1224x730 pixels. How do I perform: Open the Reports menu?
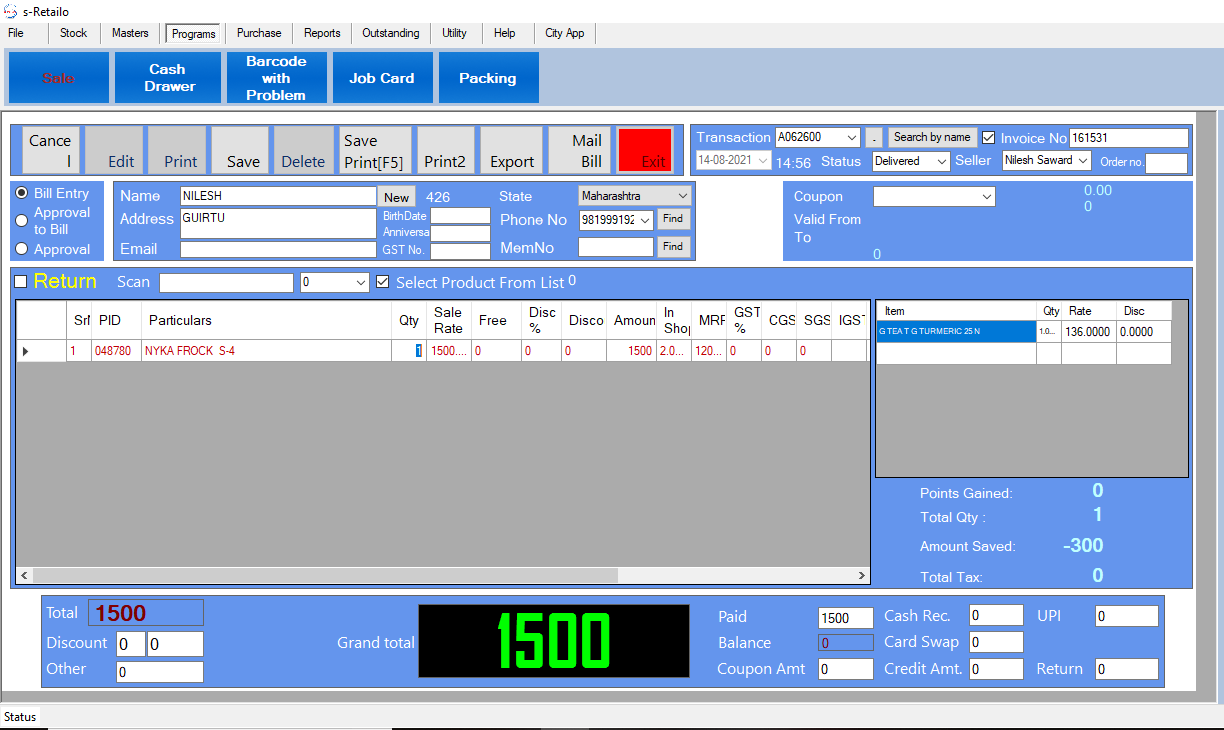point(322,33)
